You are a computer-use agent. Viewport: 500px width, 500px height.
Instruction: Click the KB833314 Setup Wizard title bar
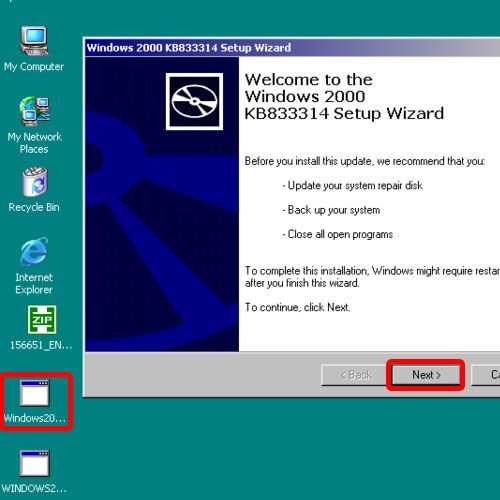pyautogui.click(x=292, y=48)
